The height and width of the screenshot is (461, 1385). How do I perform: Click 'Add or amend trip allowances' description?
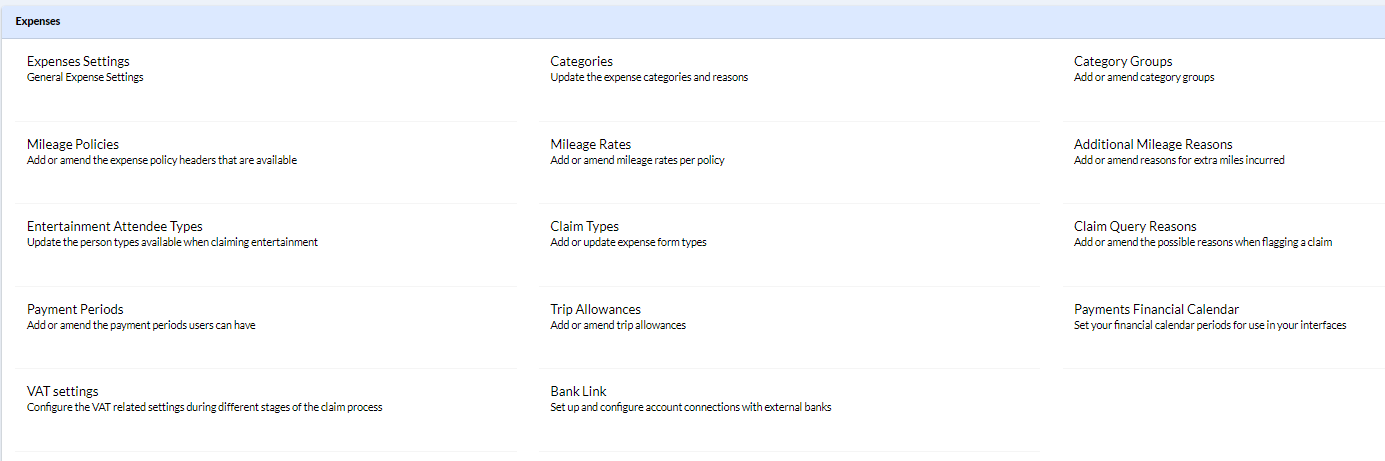pos(618,325)
